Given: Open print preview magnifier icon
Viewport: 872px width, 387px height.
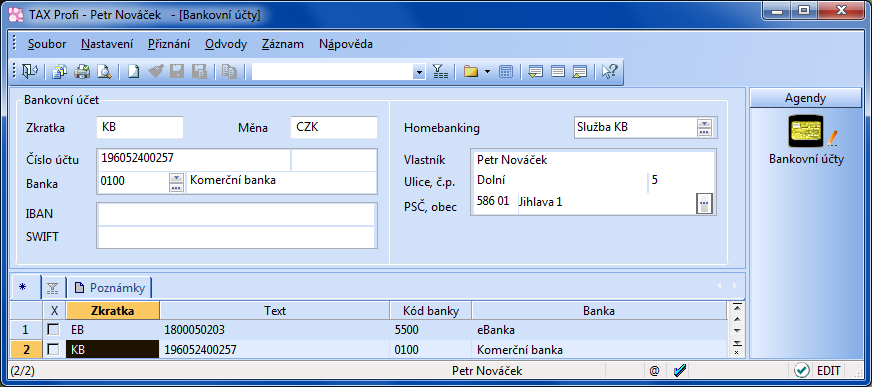Looking at the screenshot, I should [x=105, y=72].
